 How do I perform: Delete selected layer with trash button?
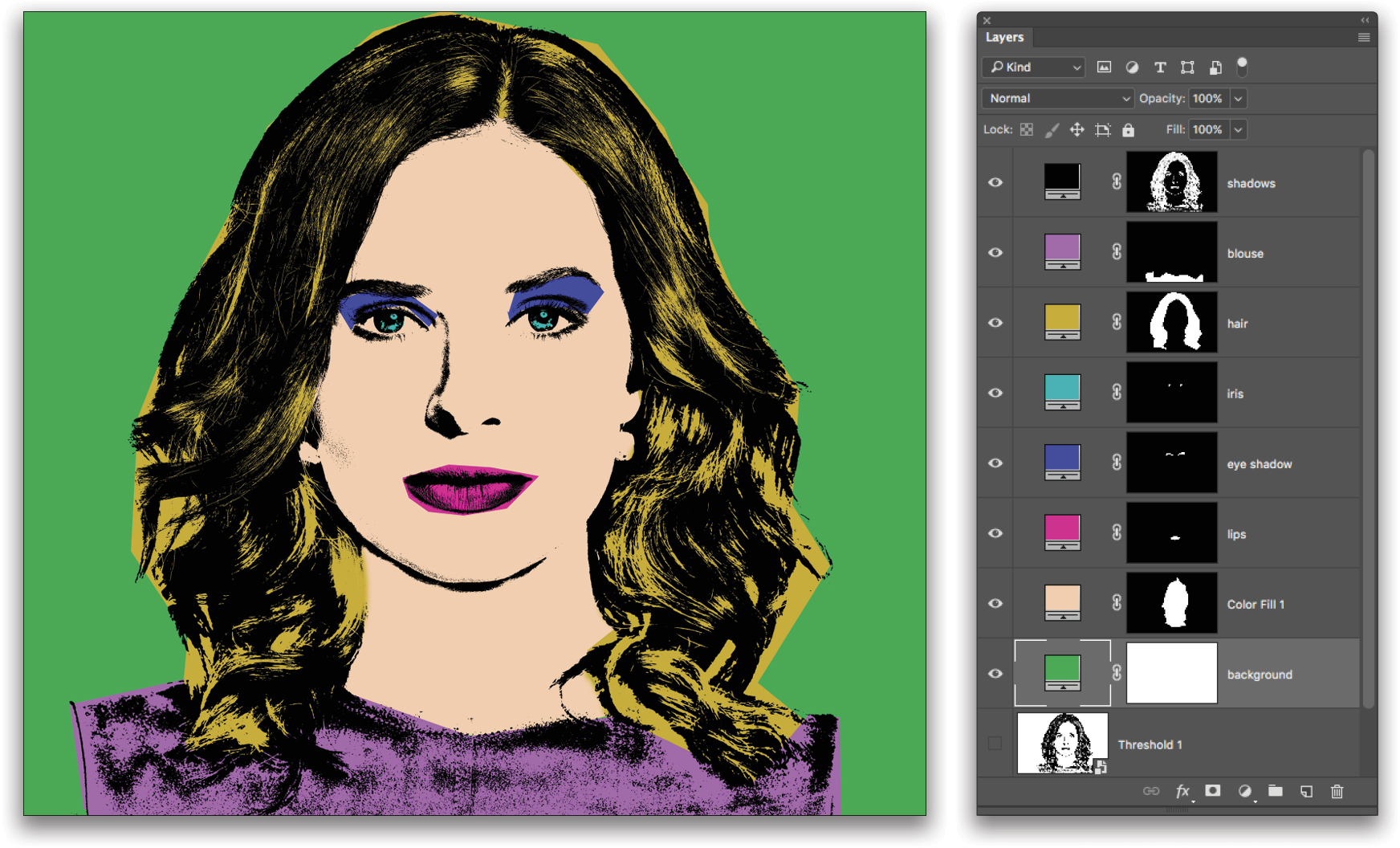coord(1337,792)
